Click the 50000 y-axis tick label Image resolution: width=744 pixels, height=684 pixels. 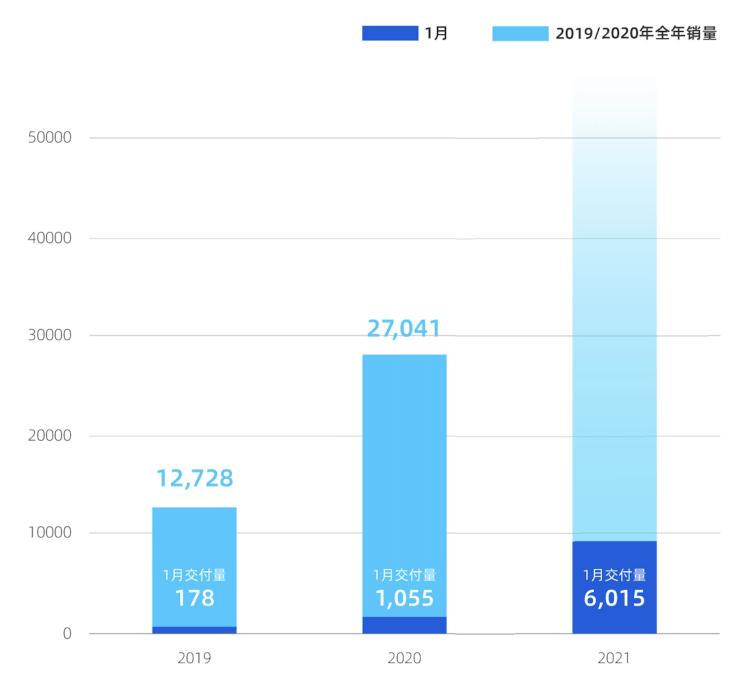50,137
